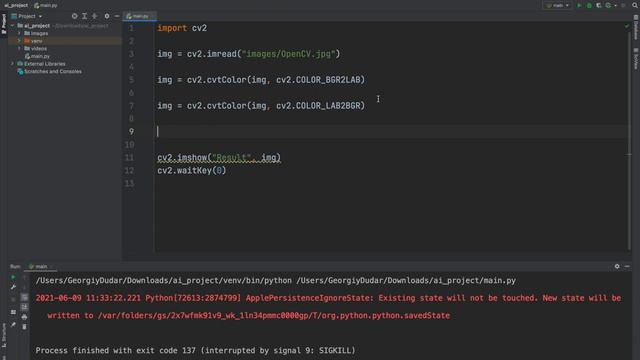Open the SciView tool window
Image resolution: width=640 pixels, height=360 pixels.
(636, 58)
